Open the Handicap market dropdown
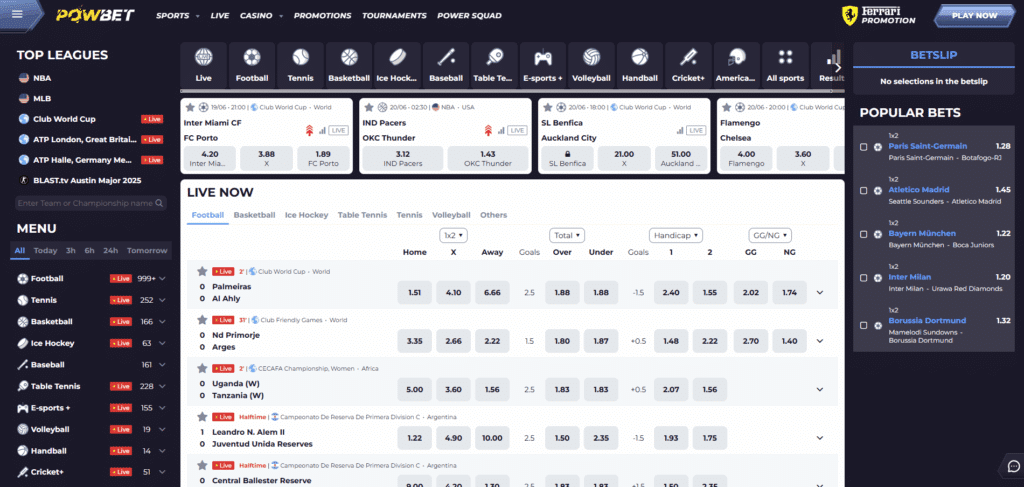The height and width of the screenshot is (487, 1024). click(x=675, y=235)
